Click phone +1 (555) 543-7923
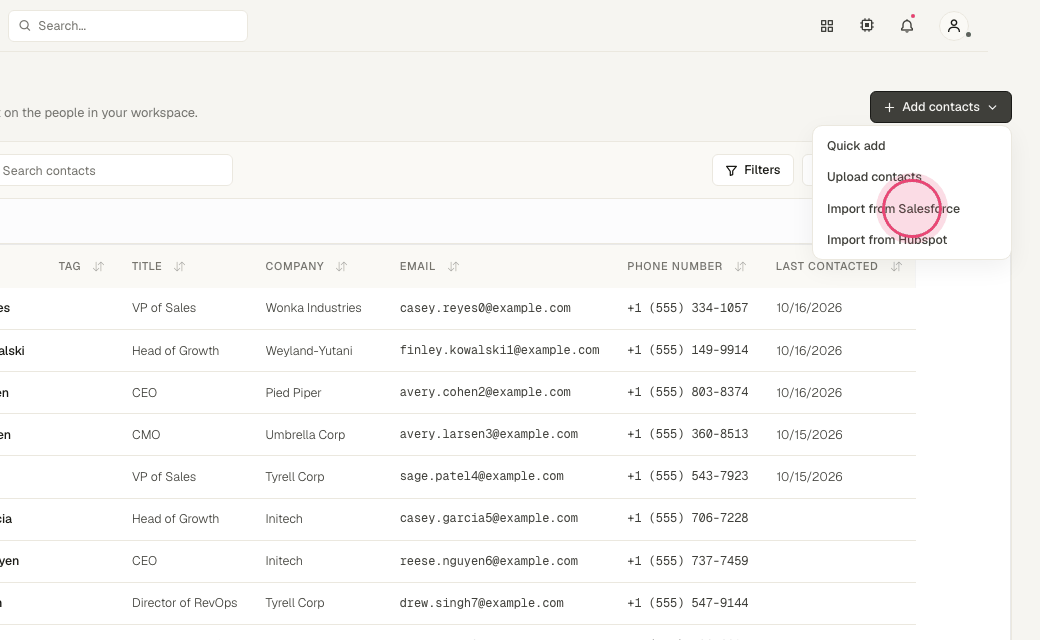1040x640 pixels. (x=688, y=476)
